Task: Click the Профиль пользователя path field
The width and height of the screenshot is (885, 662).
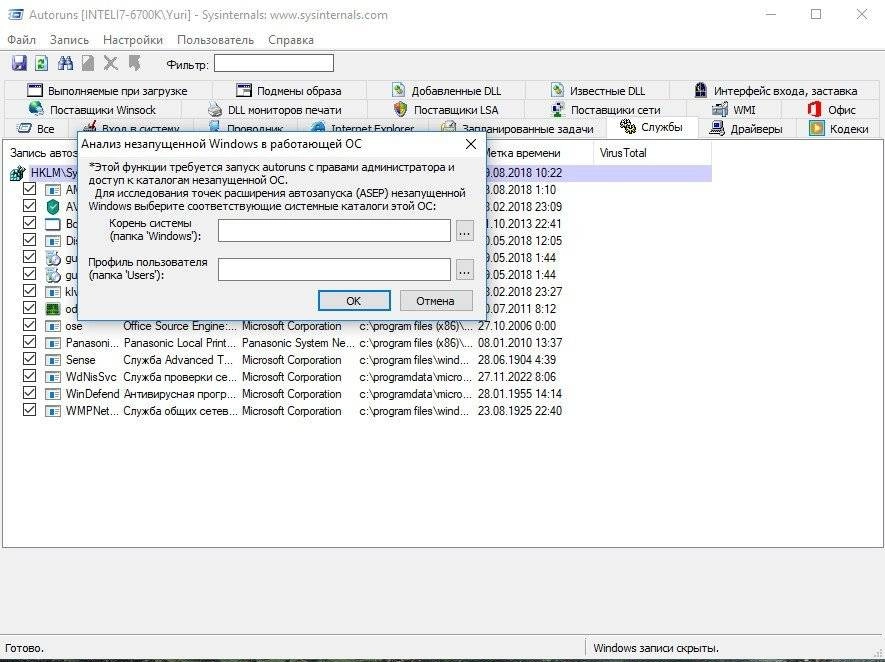Action: (334, 269)
